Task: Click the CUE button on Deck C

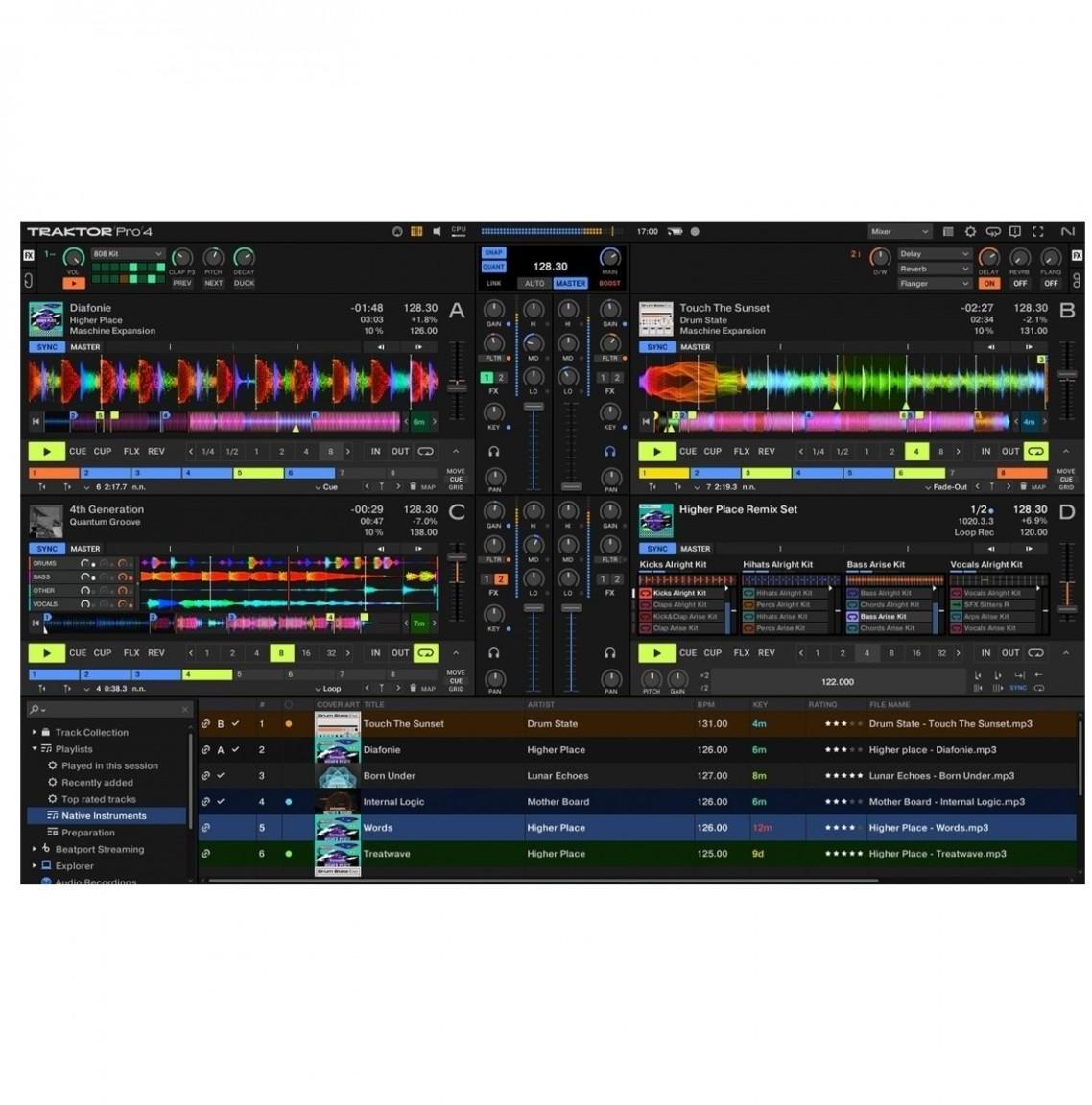Action: [x=78, y=653]
